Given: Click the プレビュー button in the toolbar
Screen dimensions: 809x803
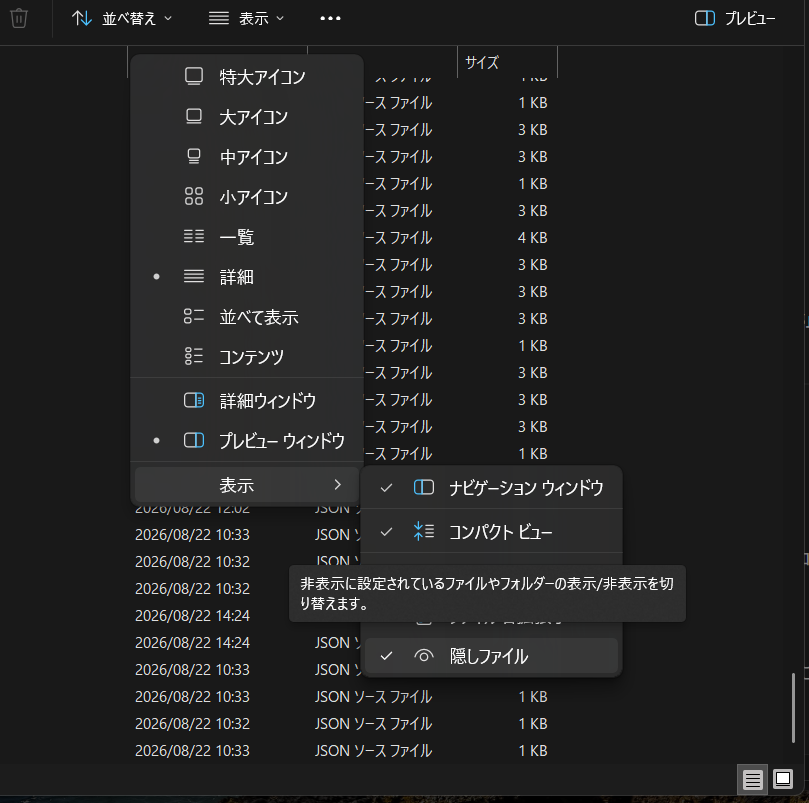Looking at the screenshot, I should pos(735,19).
